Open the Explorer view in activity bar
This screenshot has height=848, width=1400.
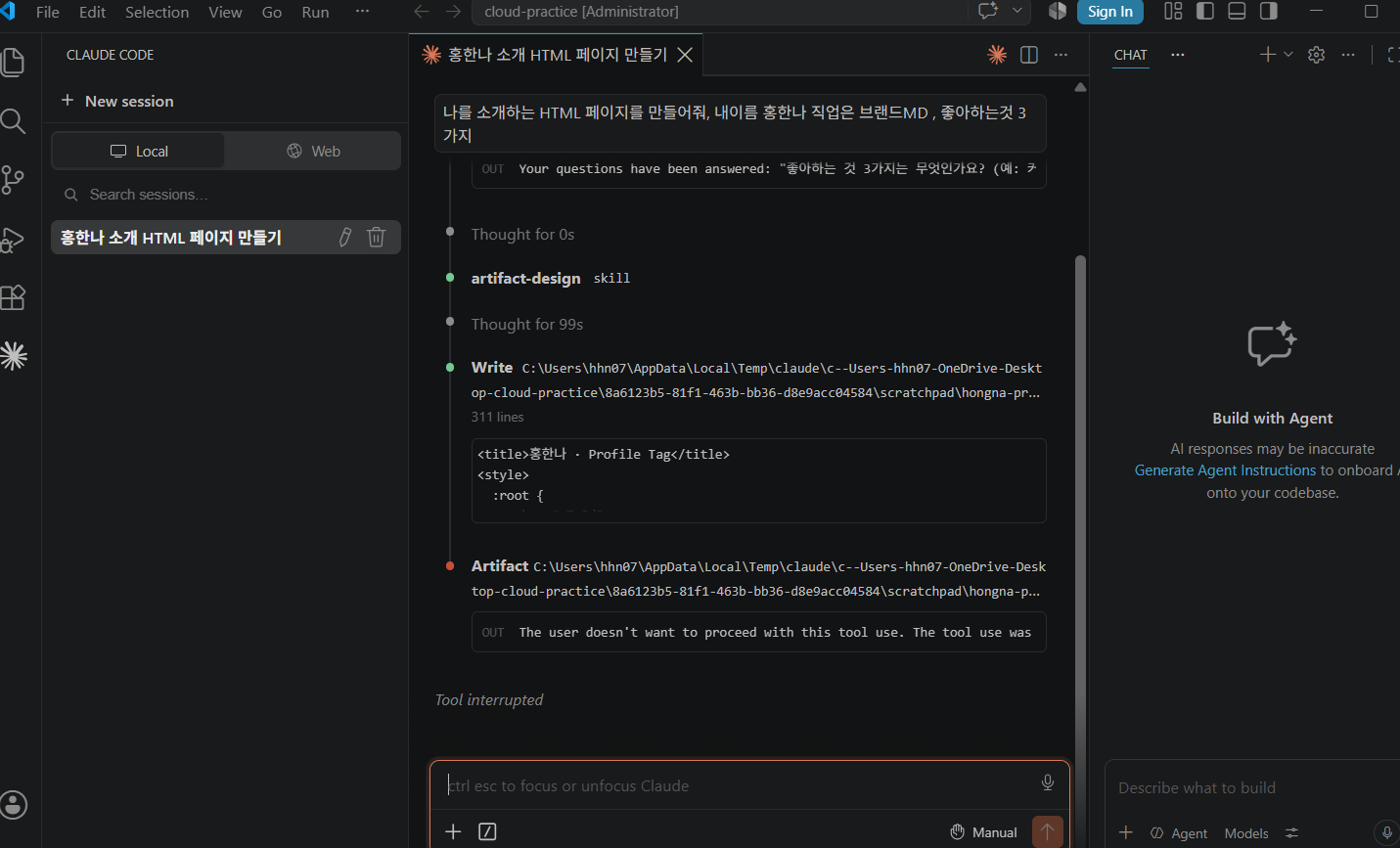13,63
